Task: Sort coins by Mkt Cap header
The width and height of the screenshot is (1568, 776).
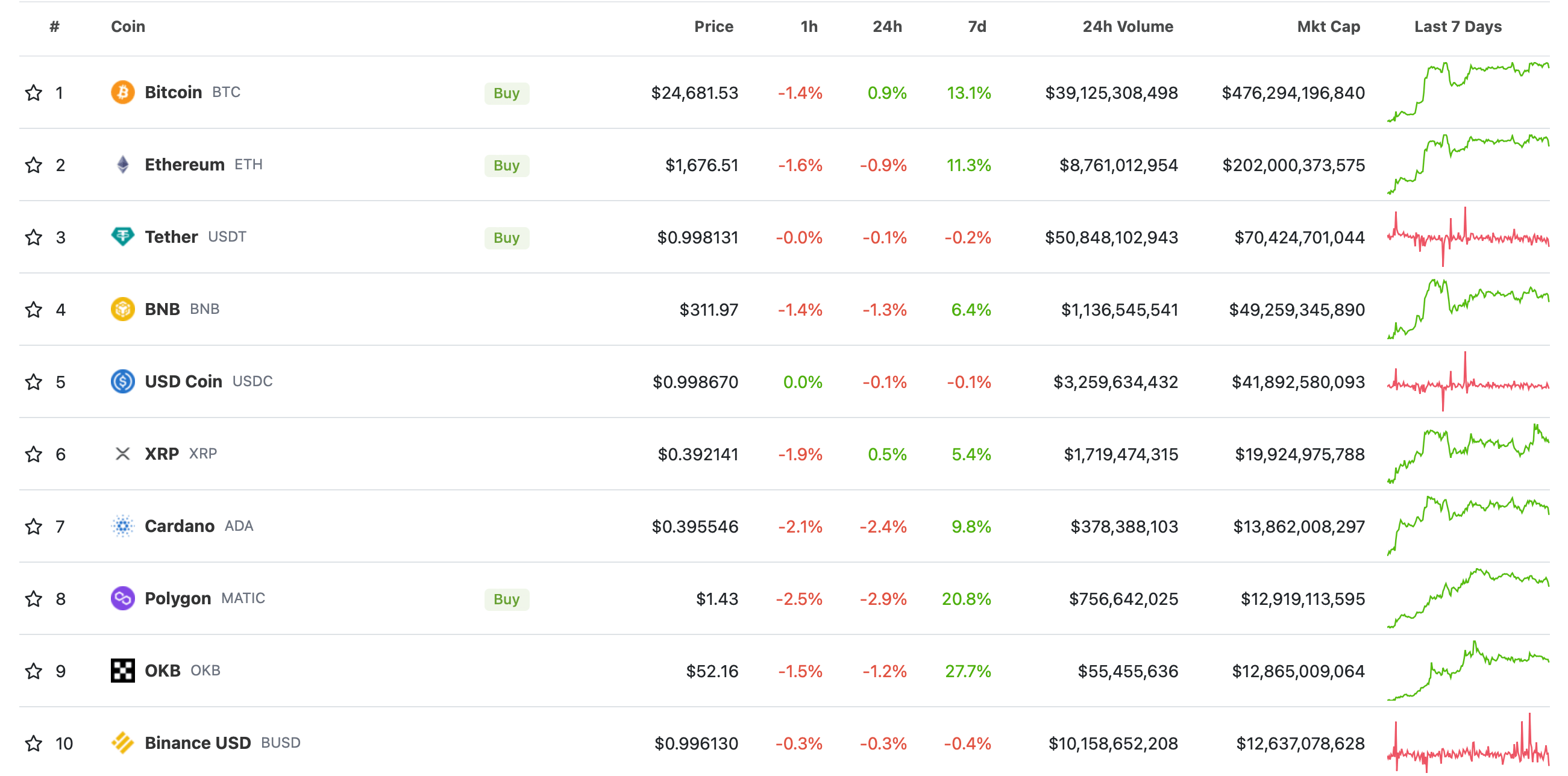Action: pyautogui.click(x=1328, y=27)
